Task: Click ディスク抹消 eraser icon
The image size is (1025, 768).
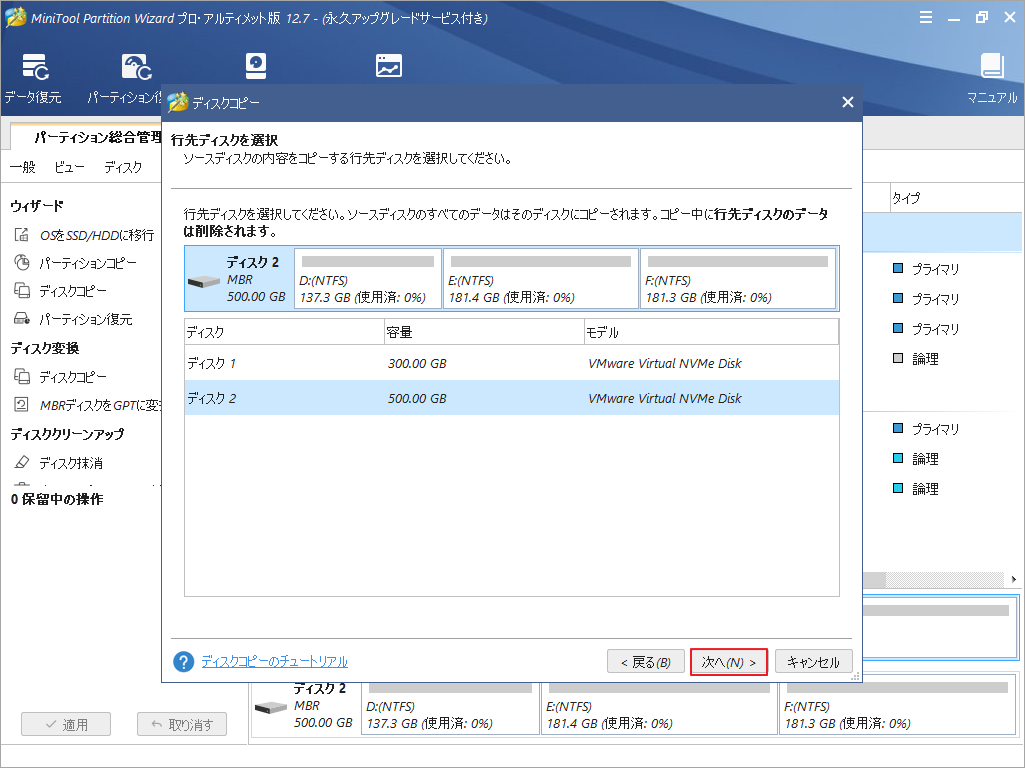Action: point(22,462)
